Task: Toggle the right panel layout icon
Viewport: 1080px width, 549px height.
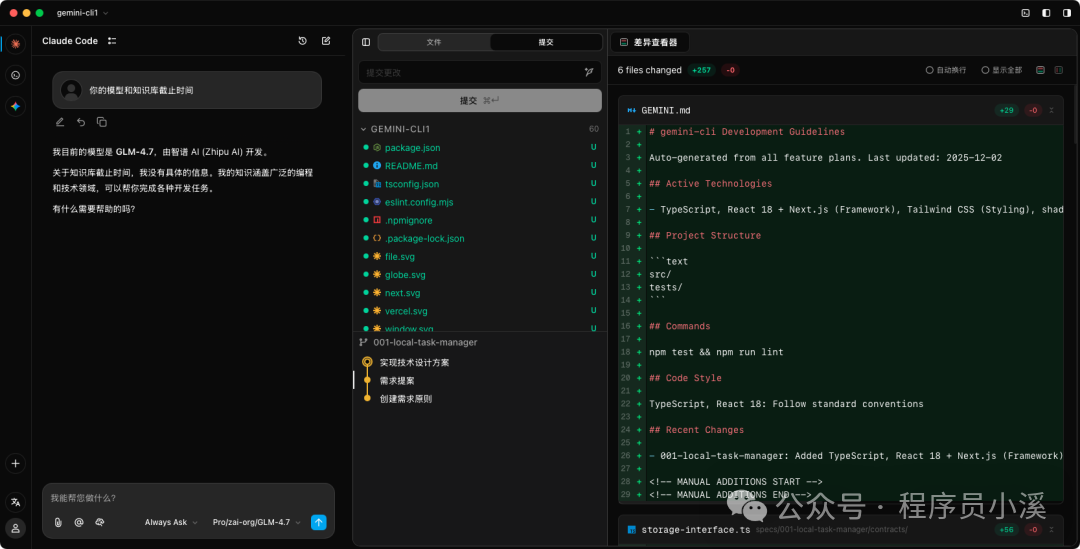Action: 1067,13
